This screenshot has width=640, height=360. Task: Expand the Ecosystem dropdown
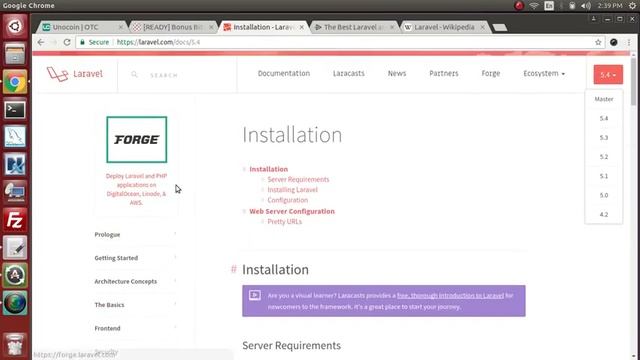click(544, 73)
